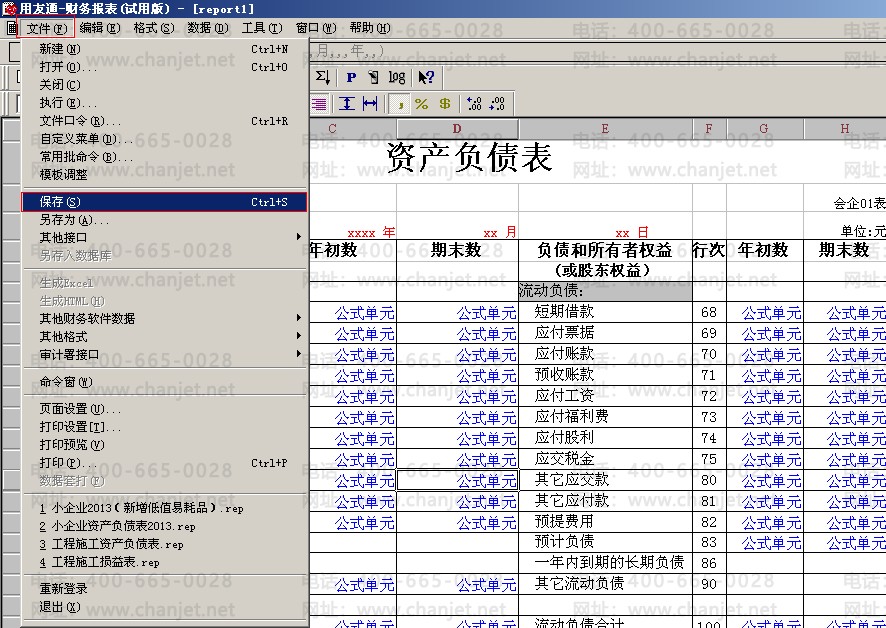Click the Sigma sum toolbar icon
Screen dimensions: 886x628
pos(322,77)
